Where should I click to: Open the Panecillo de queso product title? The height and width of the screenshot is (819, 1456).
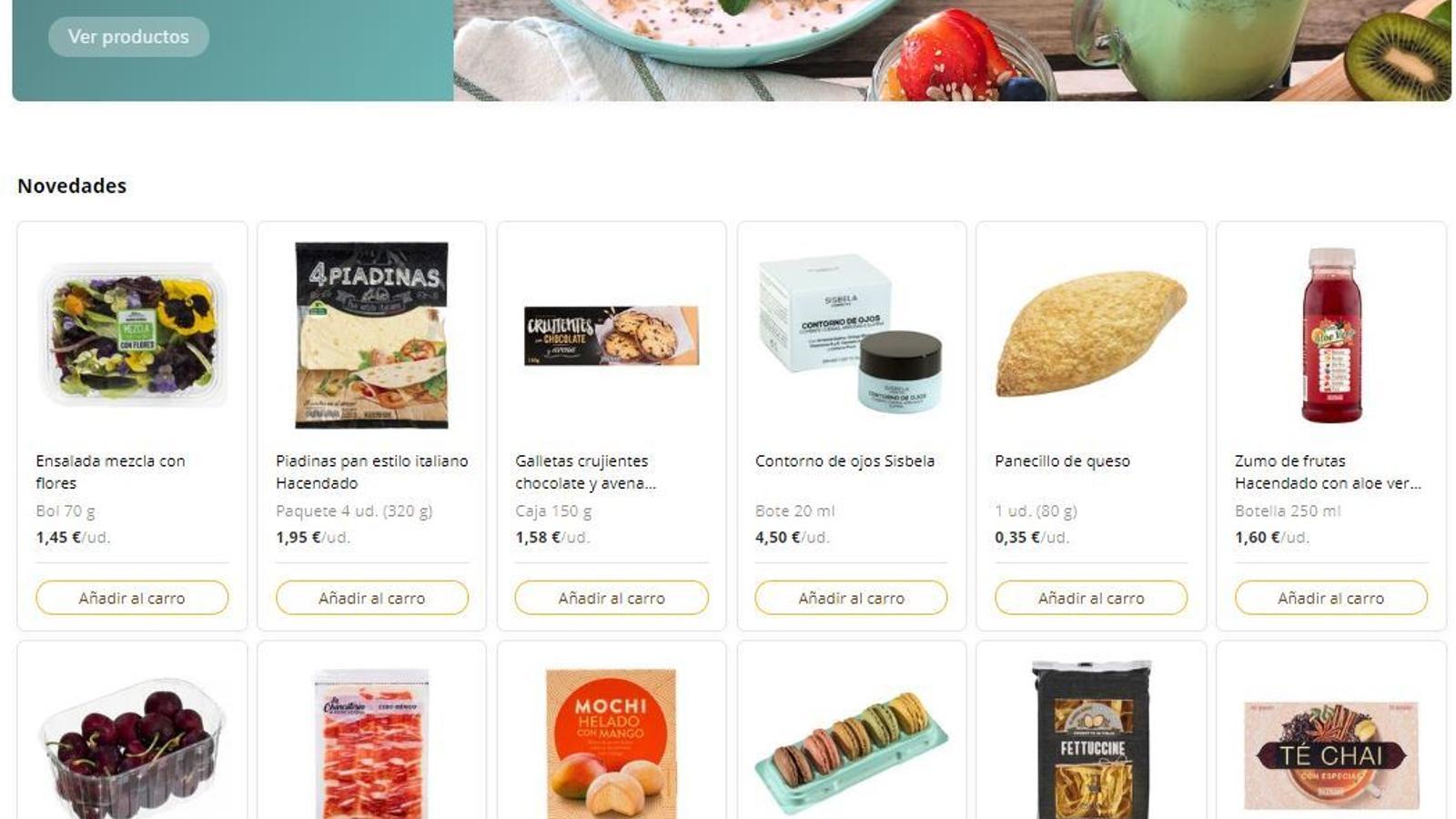click(x=1062, y=461)
